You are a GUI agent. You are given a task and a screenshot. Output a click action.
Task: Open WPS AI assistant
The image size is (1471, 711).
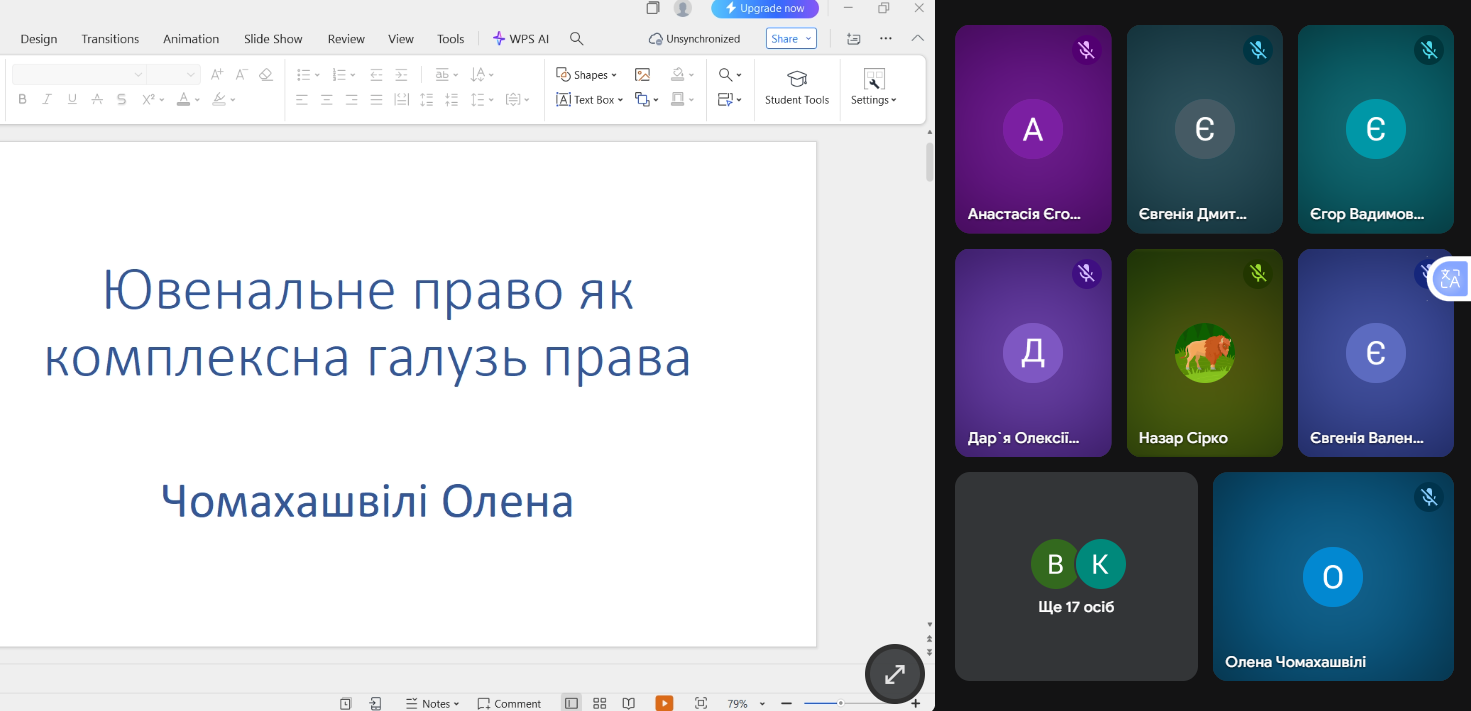click(x=521, y=39)
